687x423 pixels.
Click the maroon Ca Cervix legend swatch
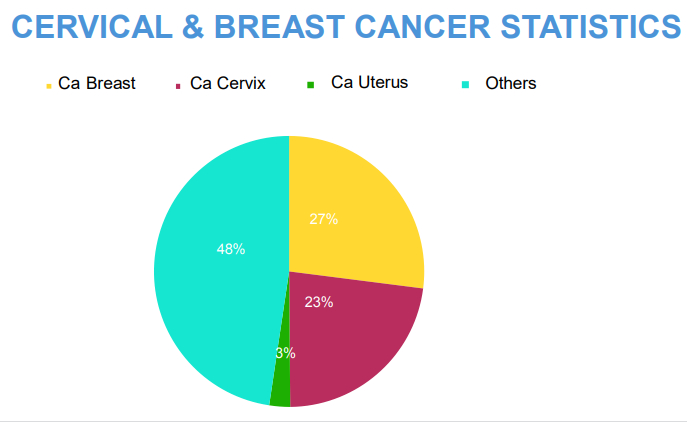178,85
